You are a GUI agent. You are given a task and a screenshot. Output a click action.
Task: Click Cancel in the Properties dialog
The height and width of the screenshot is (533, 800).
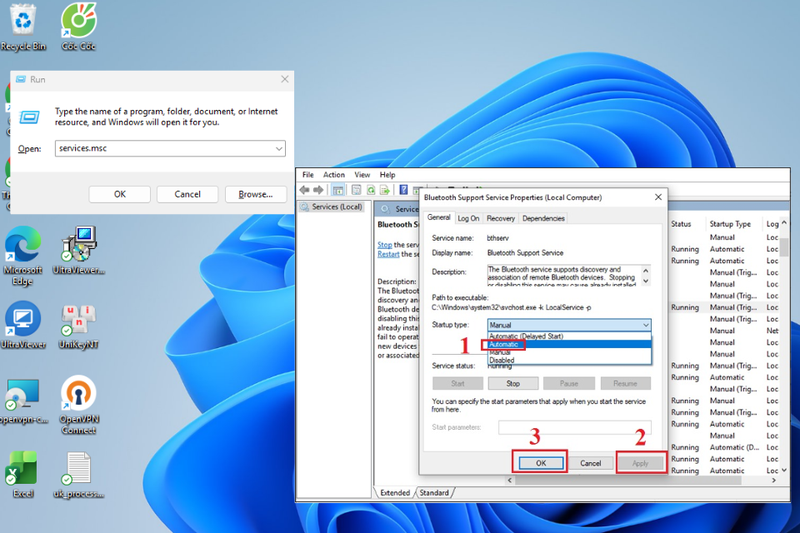(590, 463)
